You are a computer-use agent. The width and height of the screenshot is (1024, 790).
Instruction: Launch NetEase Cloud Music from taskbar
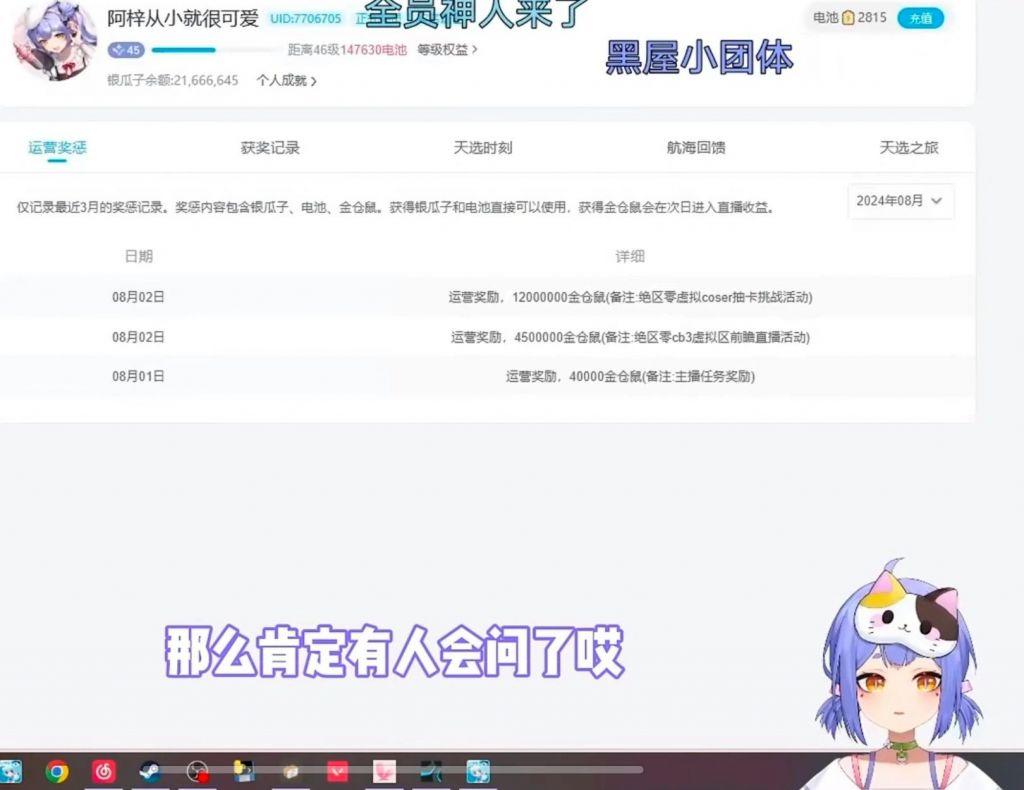click(x=103, y=771)
